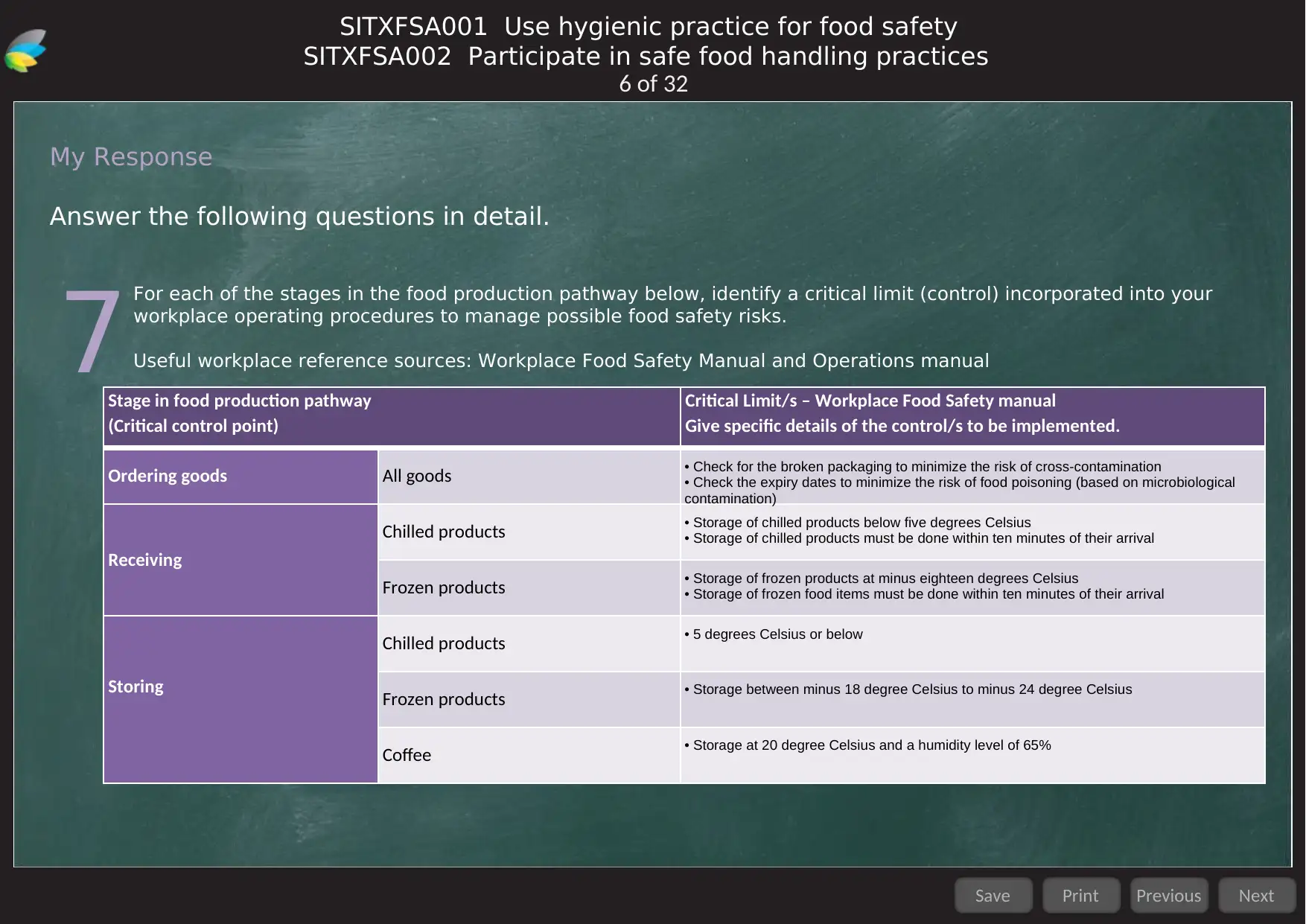Click the question 7 instruction paragraph

[x=673, y=305]
